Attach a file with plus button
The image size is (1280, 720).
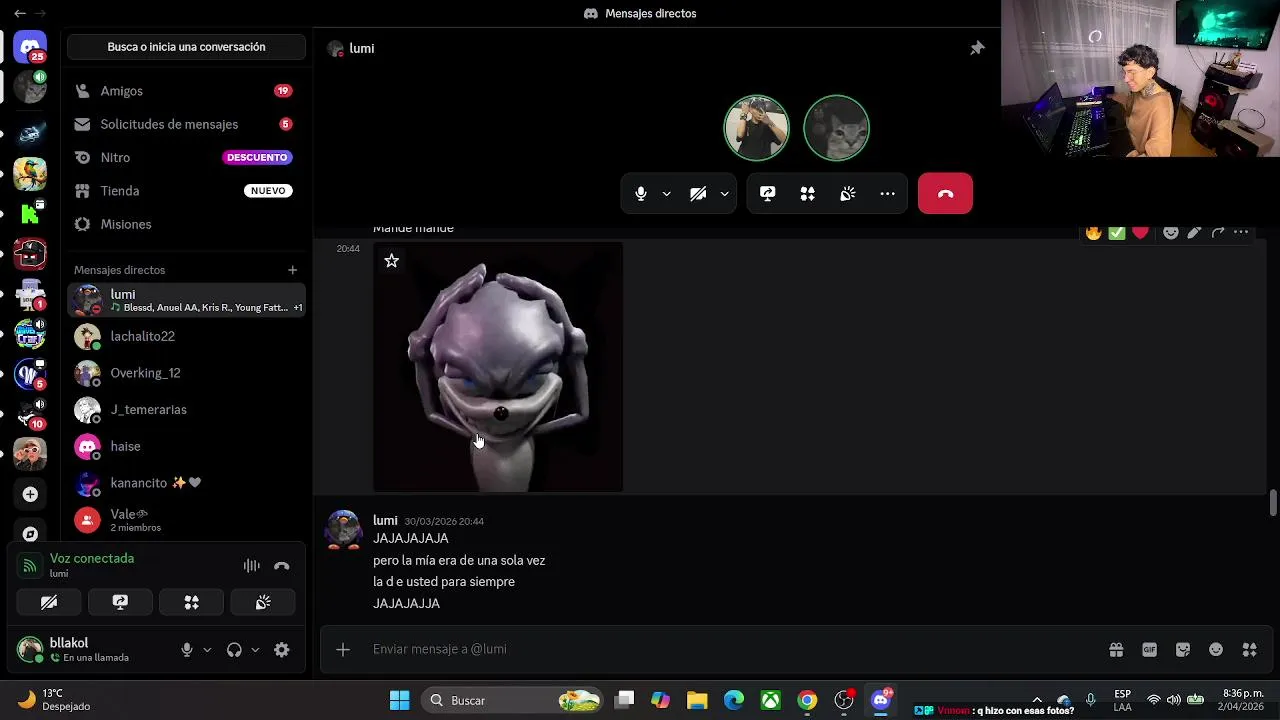pyautogui.click(x=343, y=650)
